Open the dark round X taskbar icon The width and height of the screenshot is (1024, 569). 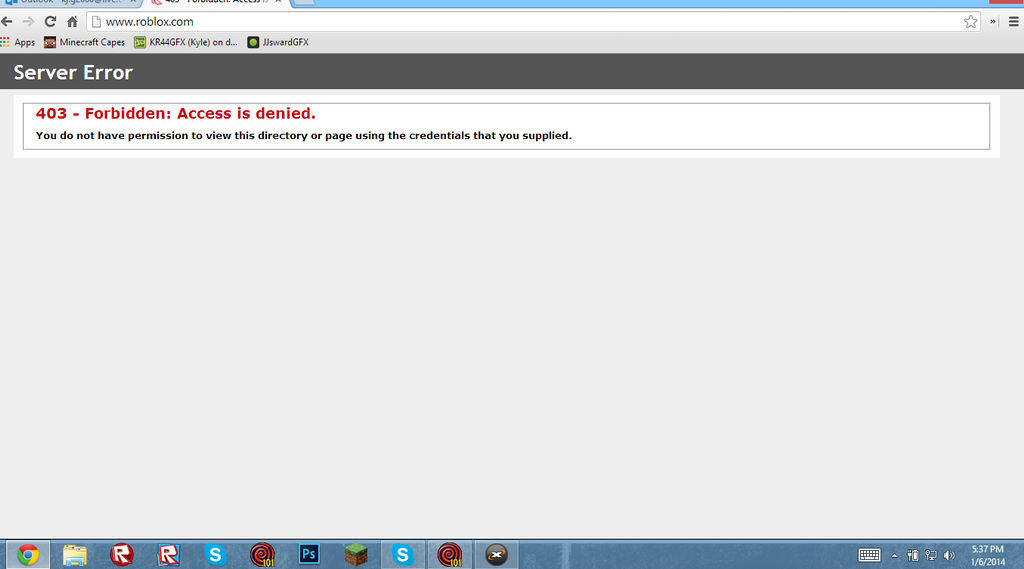pos(496,555)
